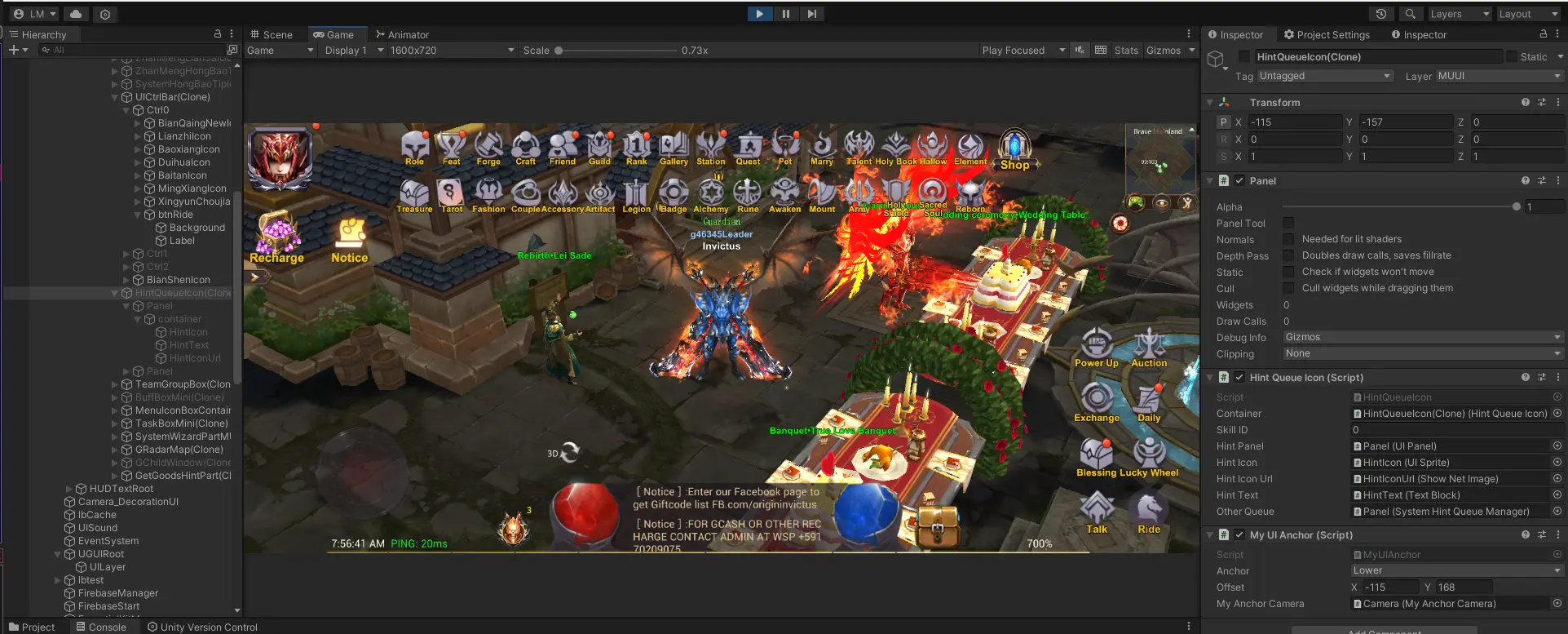Open the Layout dropdown in toolbar
Screen dimensions: 1568x634
(1528, 14)
